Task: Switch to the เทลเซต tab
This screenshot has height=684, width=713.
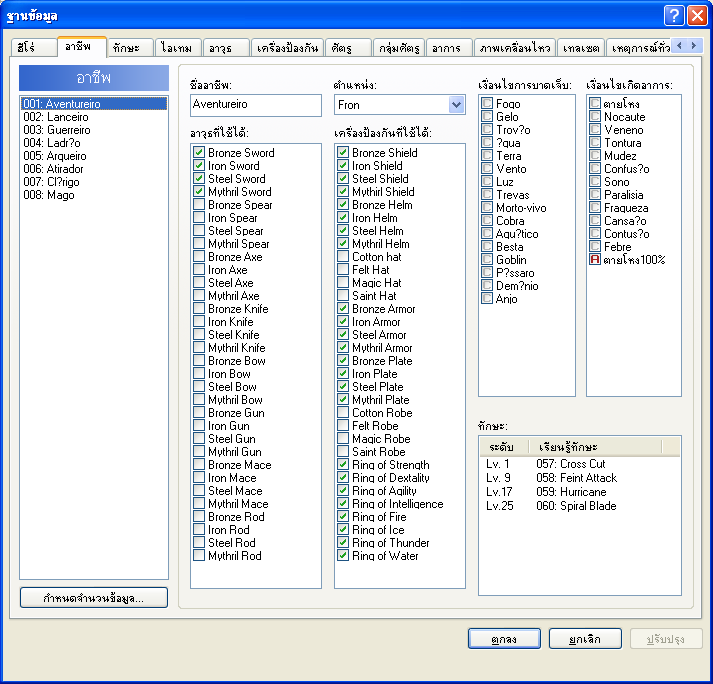Action: tap(581, 48)
